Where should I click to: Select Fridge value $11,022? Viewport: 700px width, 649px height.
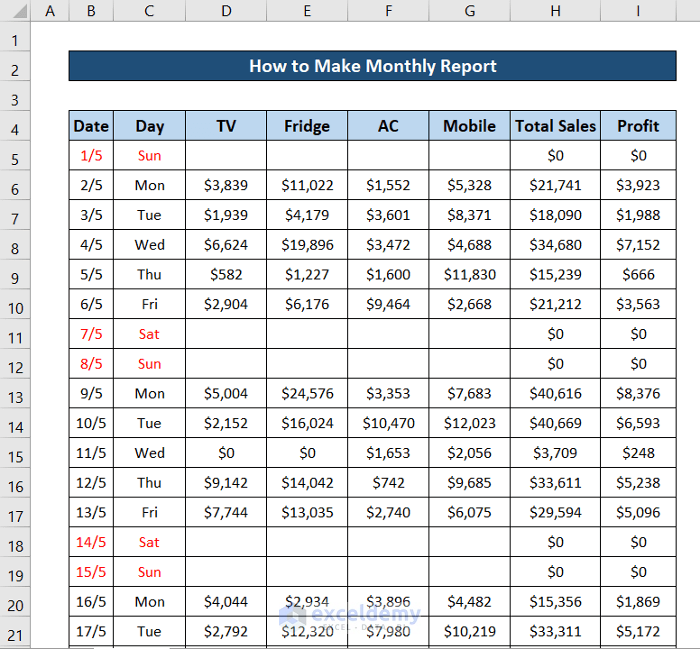(307, 185)
